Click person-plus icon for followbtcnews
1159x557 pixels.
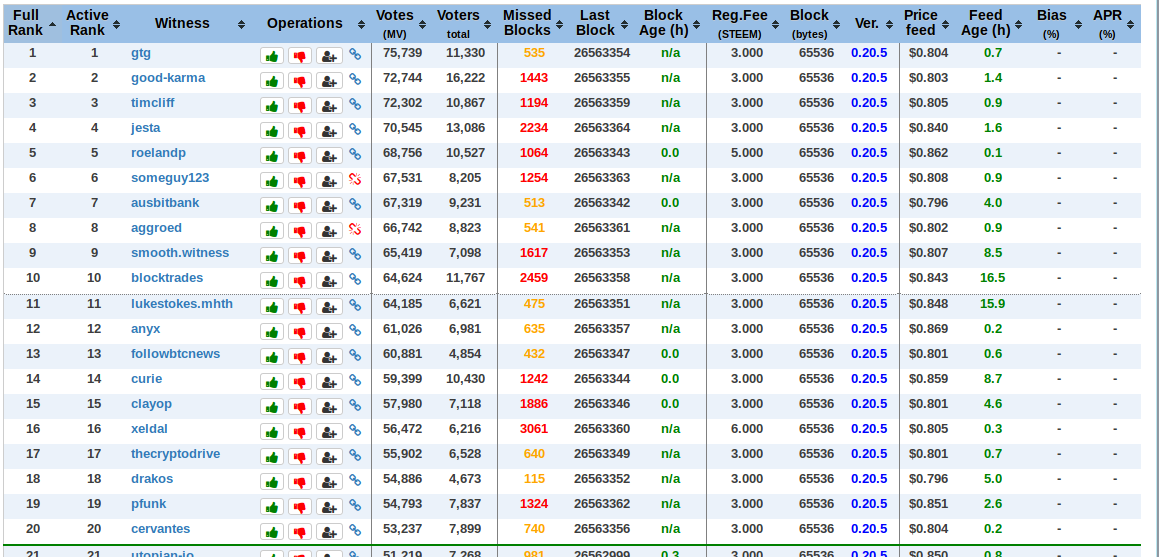pos(329,357)
